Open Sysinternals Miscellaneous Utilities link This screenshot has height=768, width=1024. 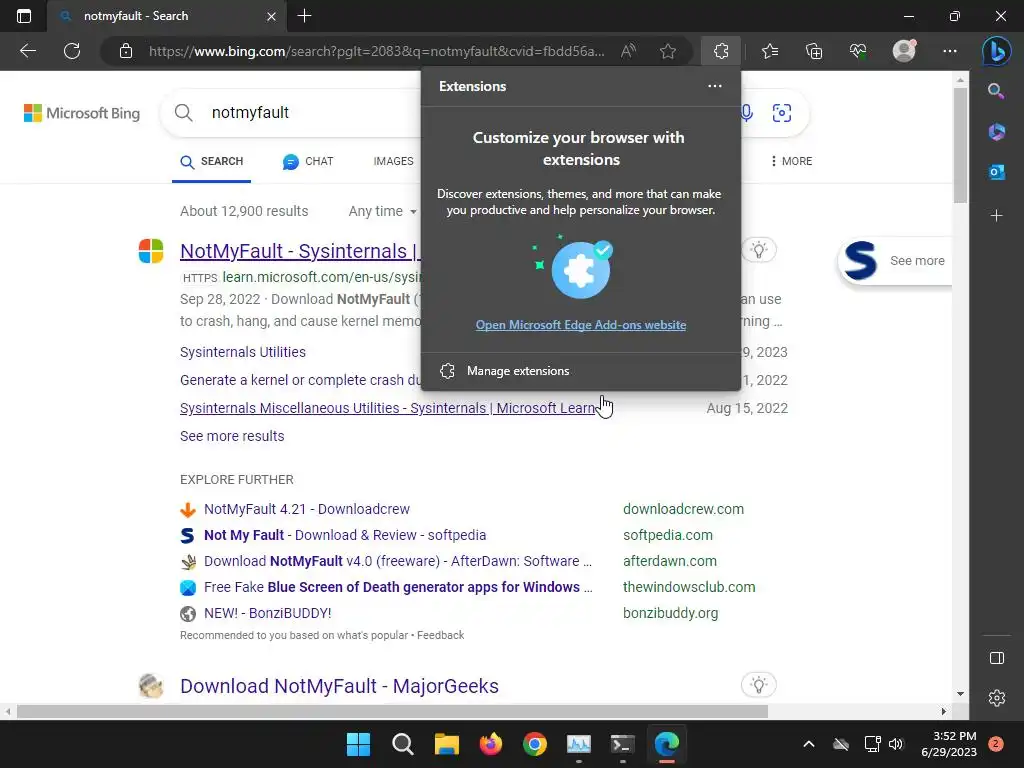coord(387,408)
